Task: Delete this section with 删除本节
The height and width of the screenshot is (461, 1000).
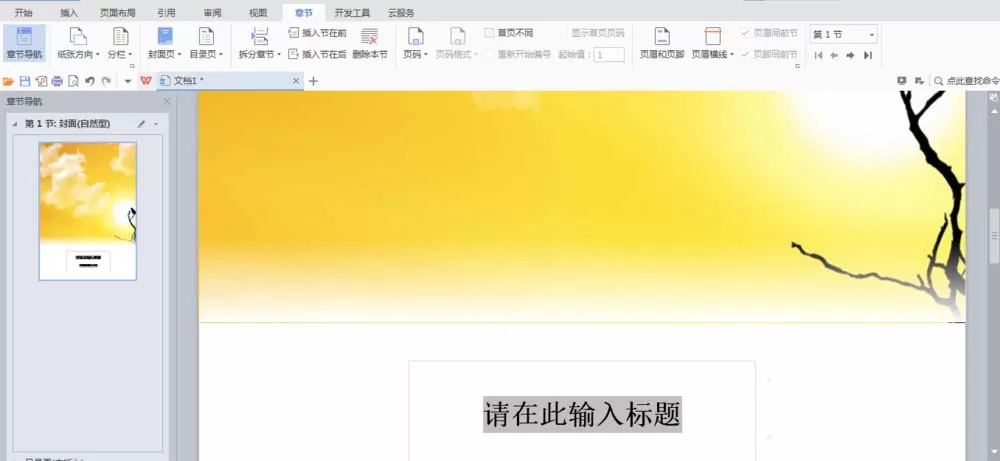Action: coord(370,44)
